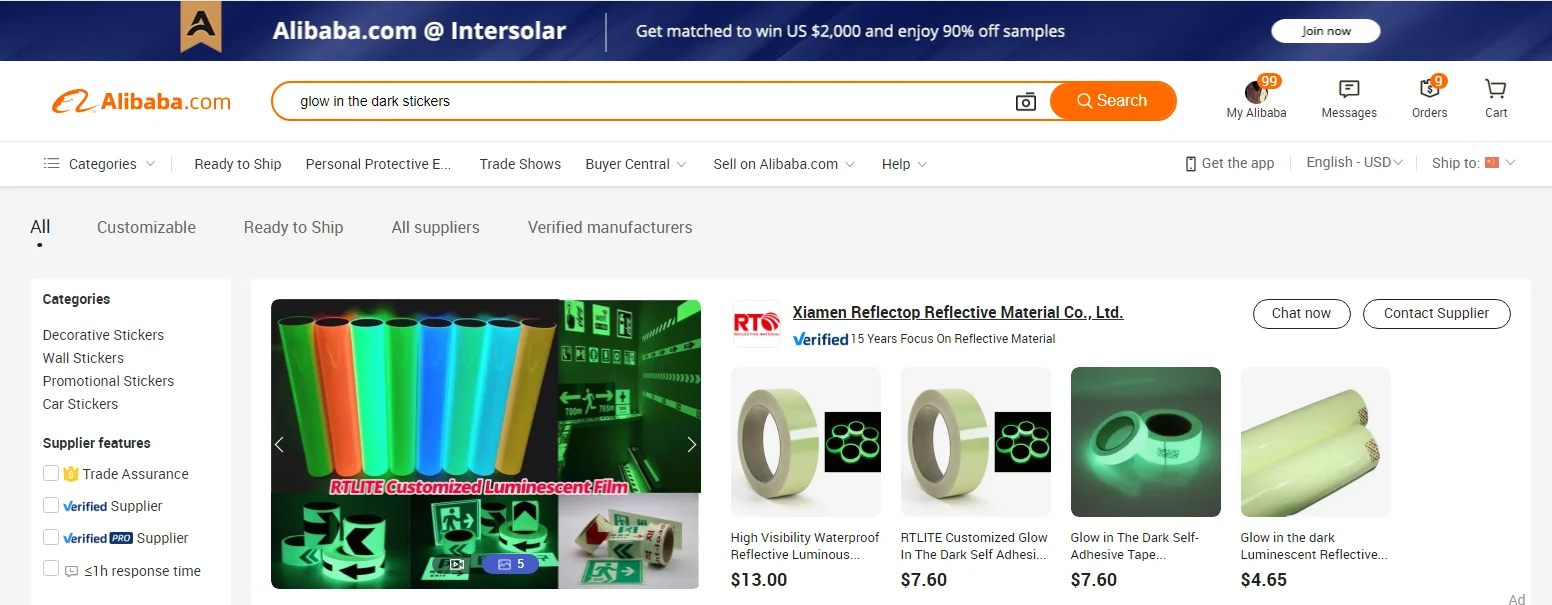This screenshot has width=1552, height=605.
Task: Click the Chat now button
Action: click(1301, 313)
